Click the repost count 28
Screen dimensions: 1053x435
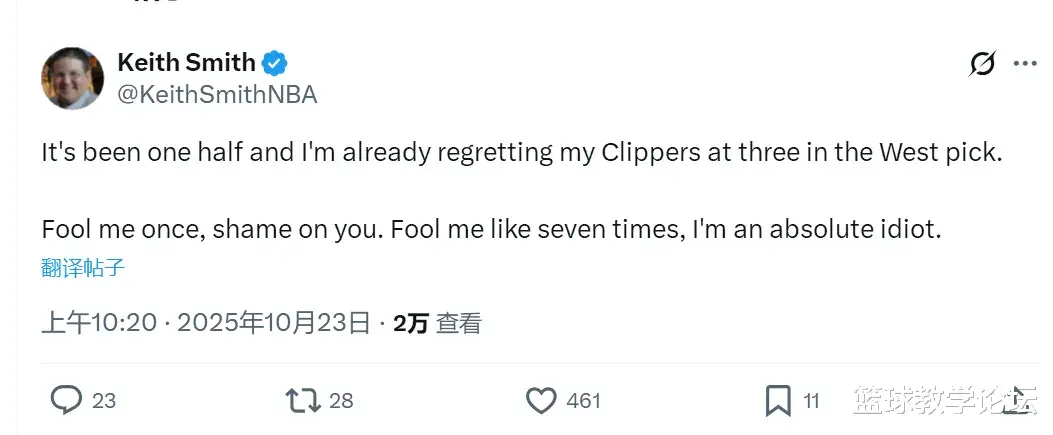tap(341, 401)
